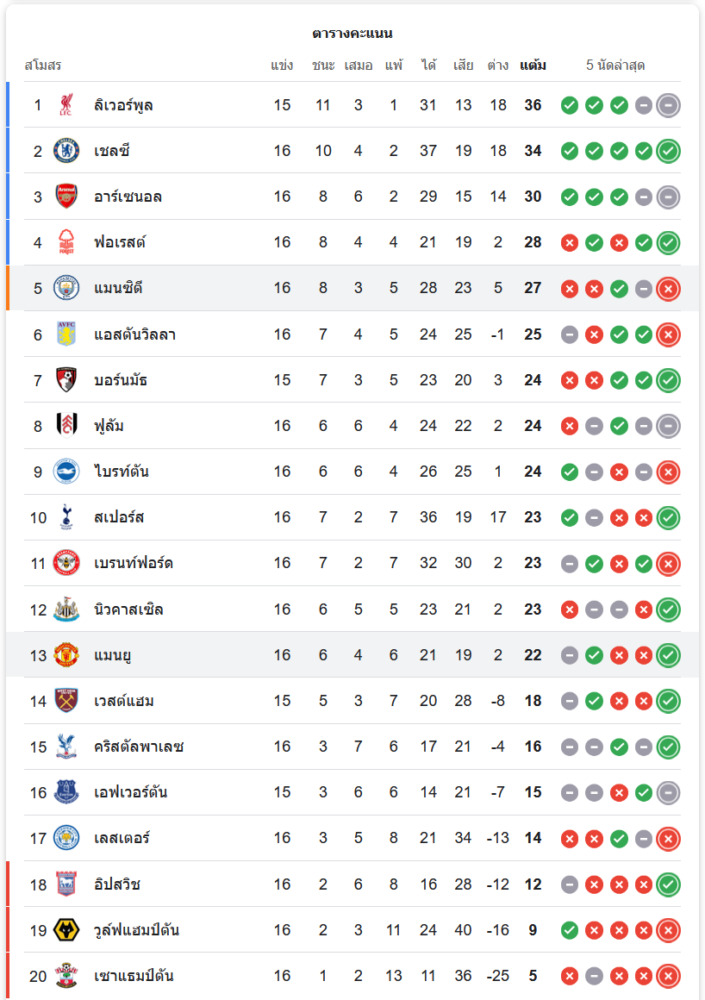Click the 5 นัดล่าสุด column header
The width and height of the screenshot is (705, 1000).
pyautogui.click(x=615, y=65)
